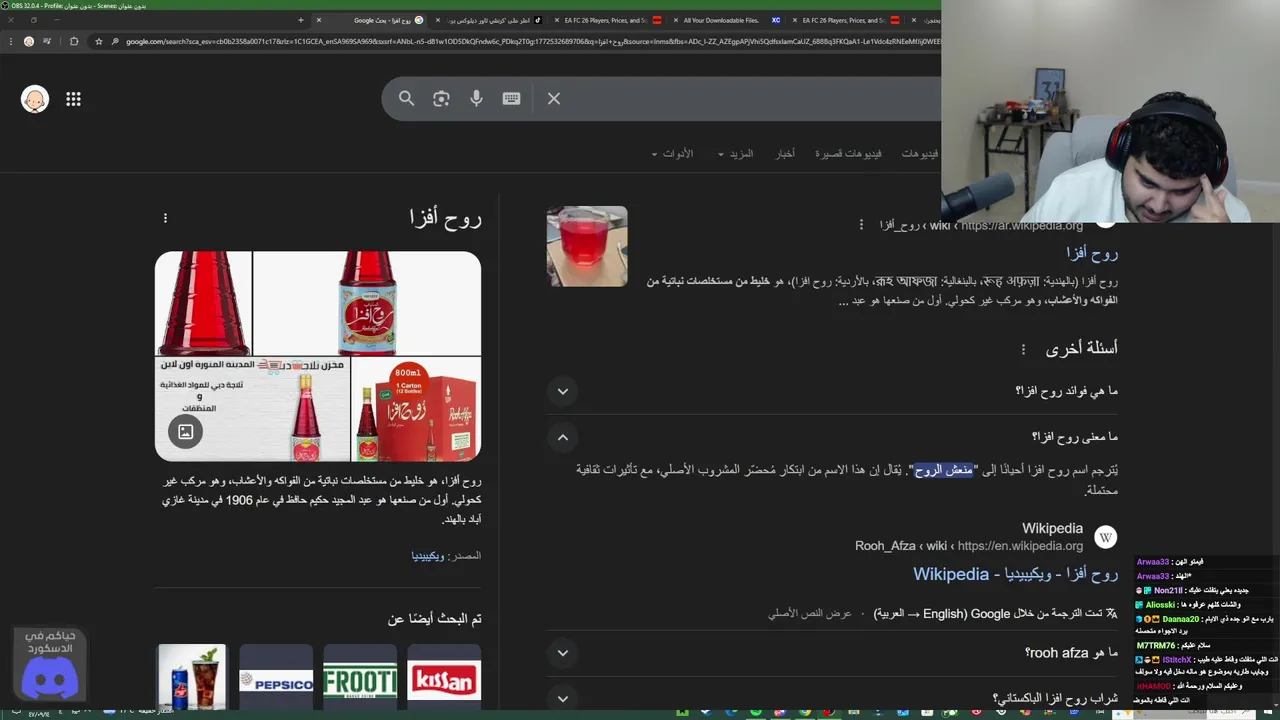
Task: Expand question ما هي فوائد روح افزا
Action: pyautogui.click(x=563, y=391)
